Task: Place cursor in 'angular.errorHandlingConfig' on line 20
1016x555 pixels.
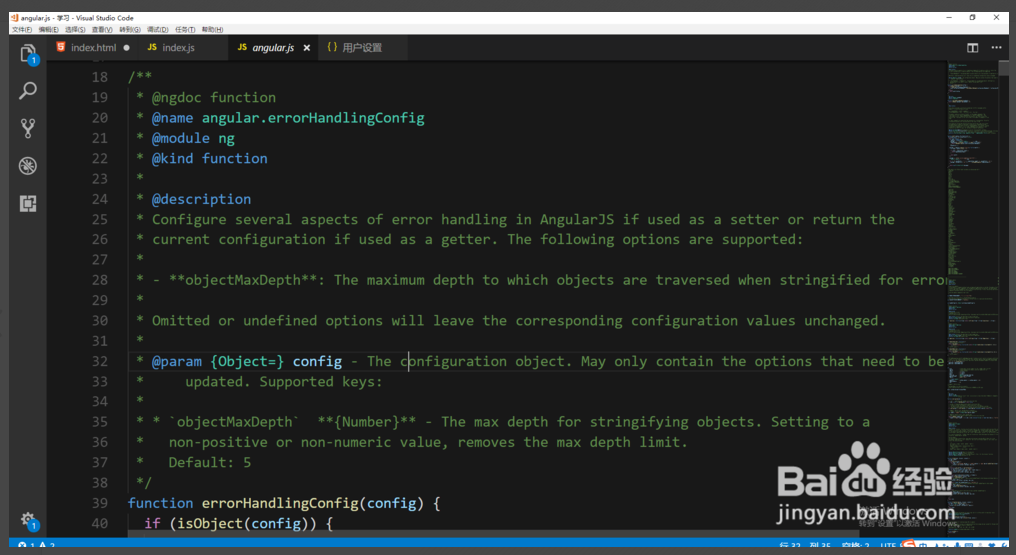Action: click(313, 118)
